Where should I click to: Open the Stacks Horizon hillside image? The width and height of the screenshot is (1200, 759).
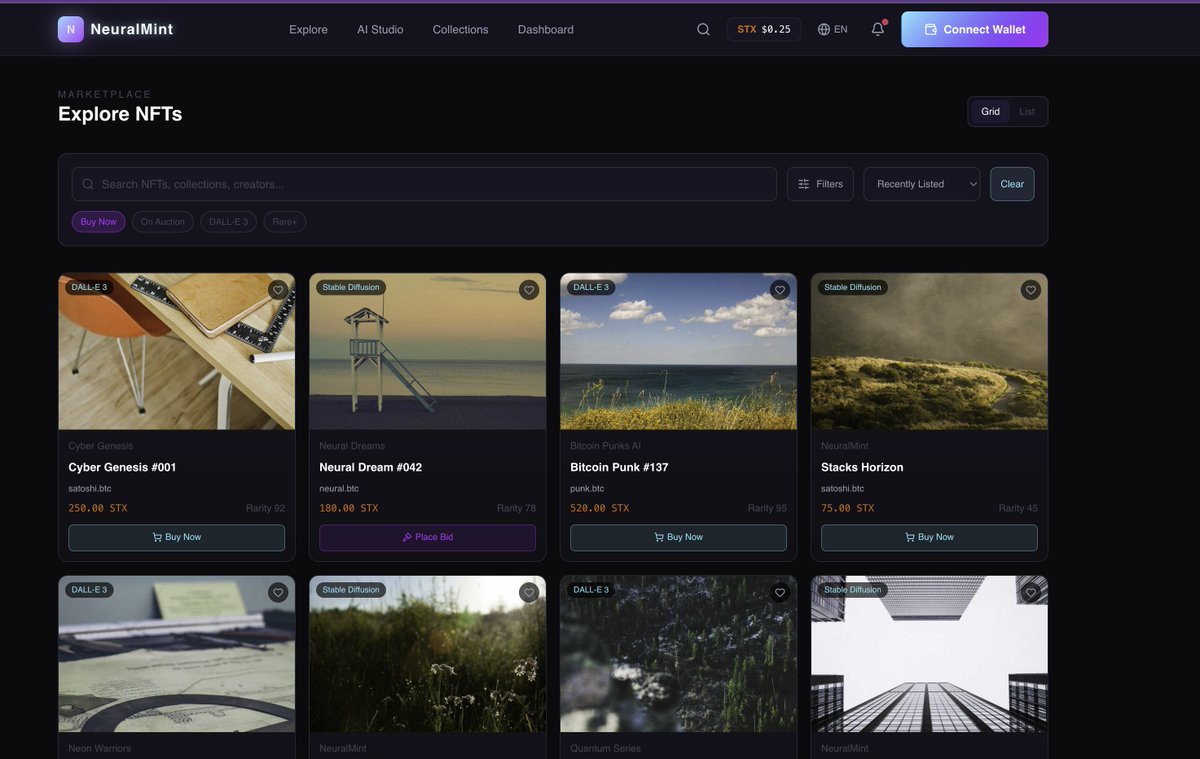point(930,351)
